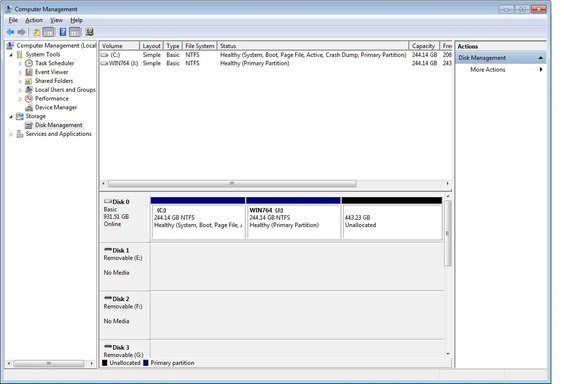Click the Disk 0 drive icon

[x=108, y=201]
